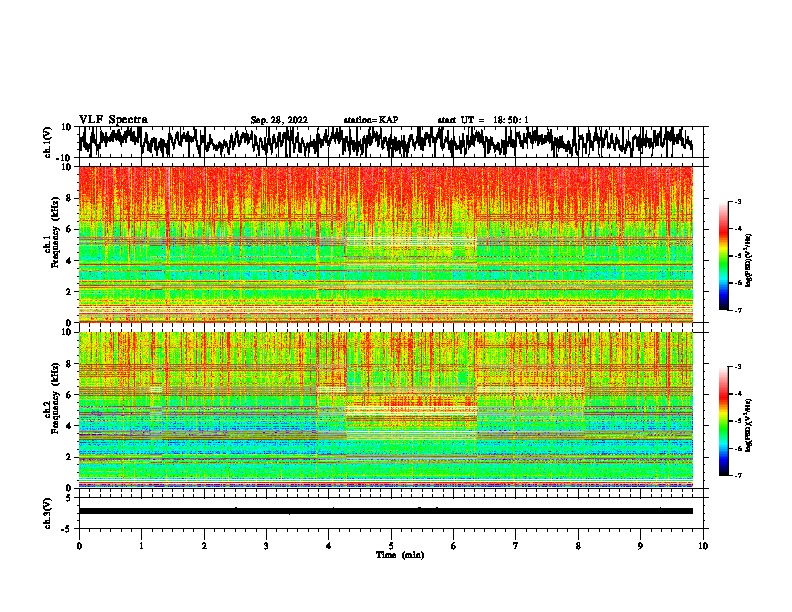Click the time axis tick label "8"

(x=578, y=546)
